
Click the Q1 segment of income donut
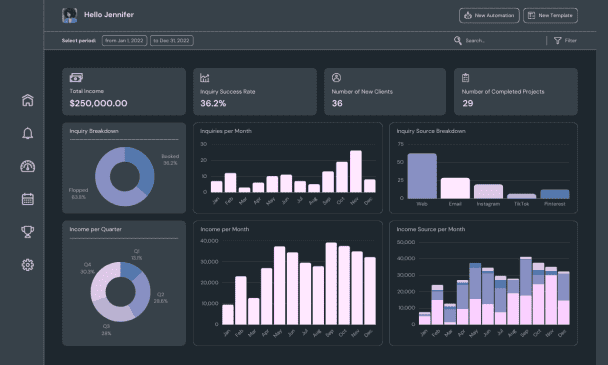(x=131, y=270)
